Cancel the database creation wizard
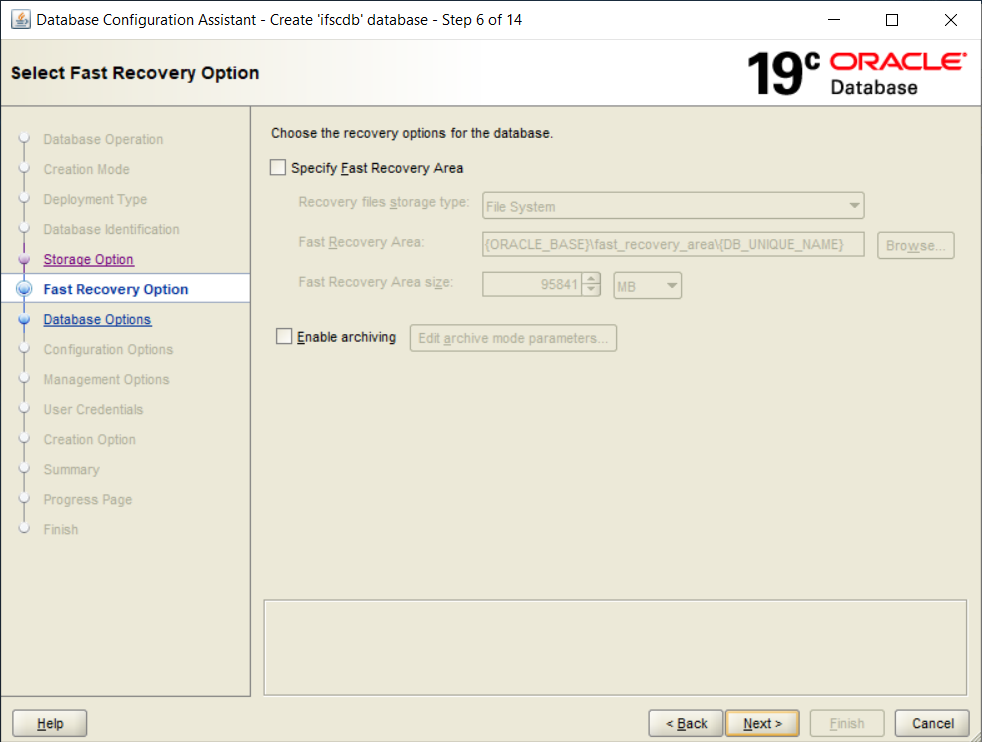Screen dimensions: 982x742 coord(932,723)
